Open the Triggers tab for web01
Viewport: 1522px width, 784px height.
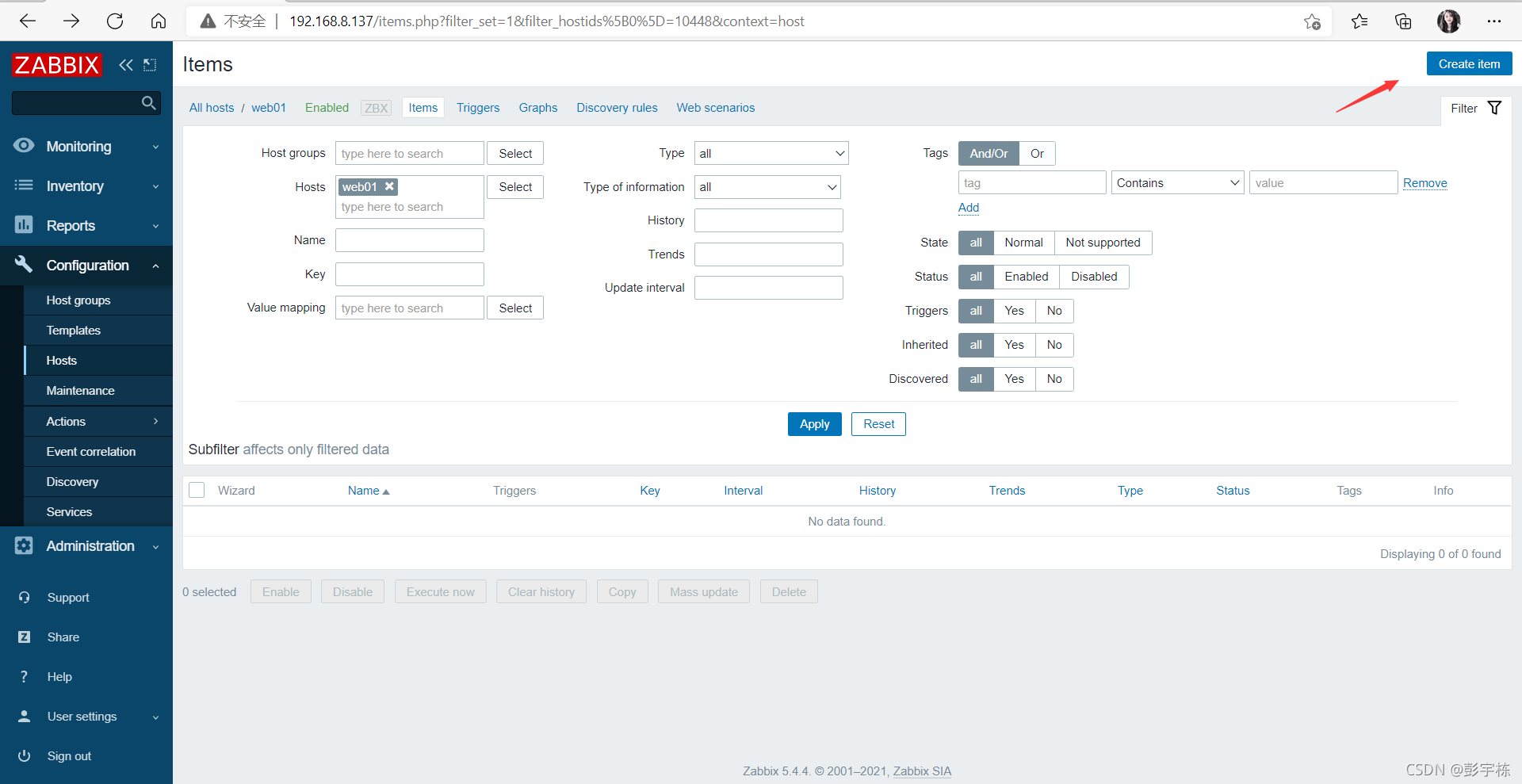point(478,108)
